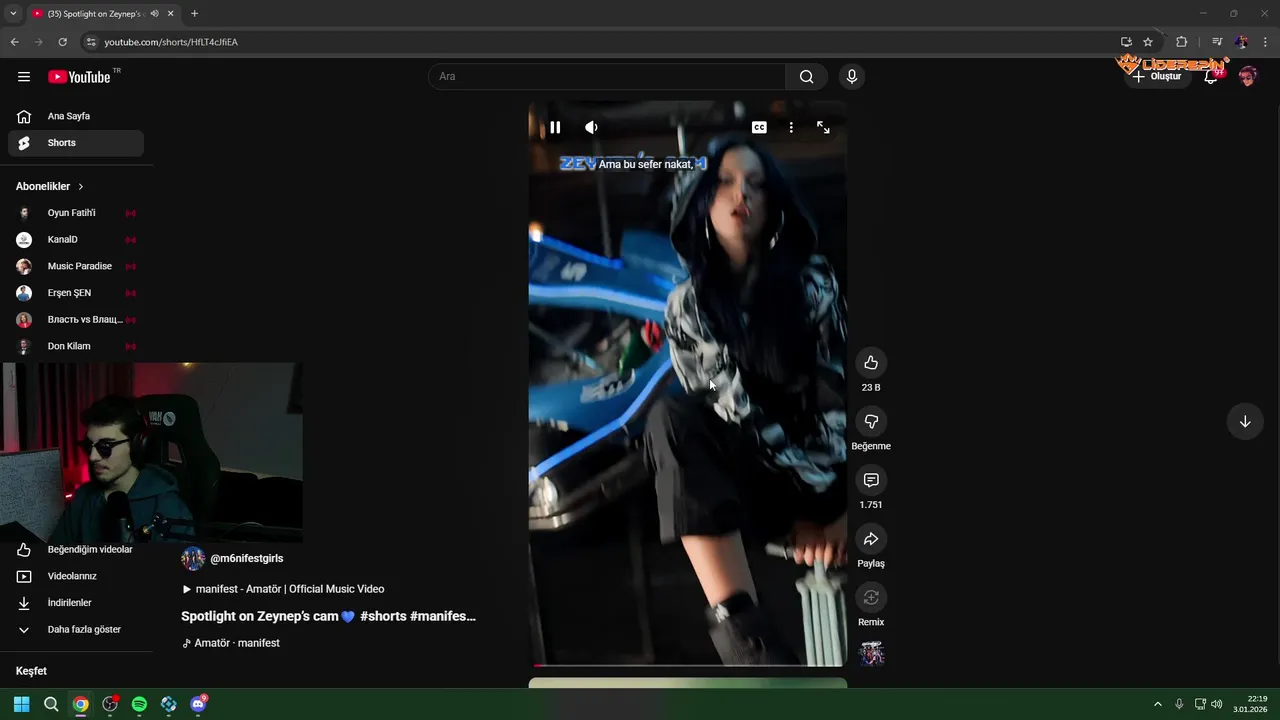
Task: Pause the Shorts video
Action: (555, 127)
